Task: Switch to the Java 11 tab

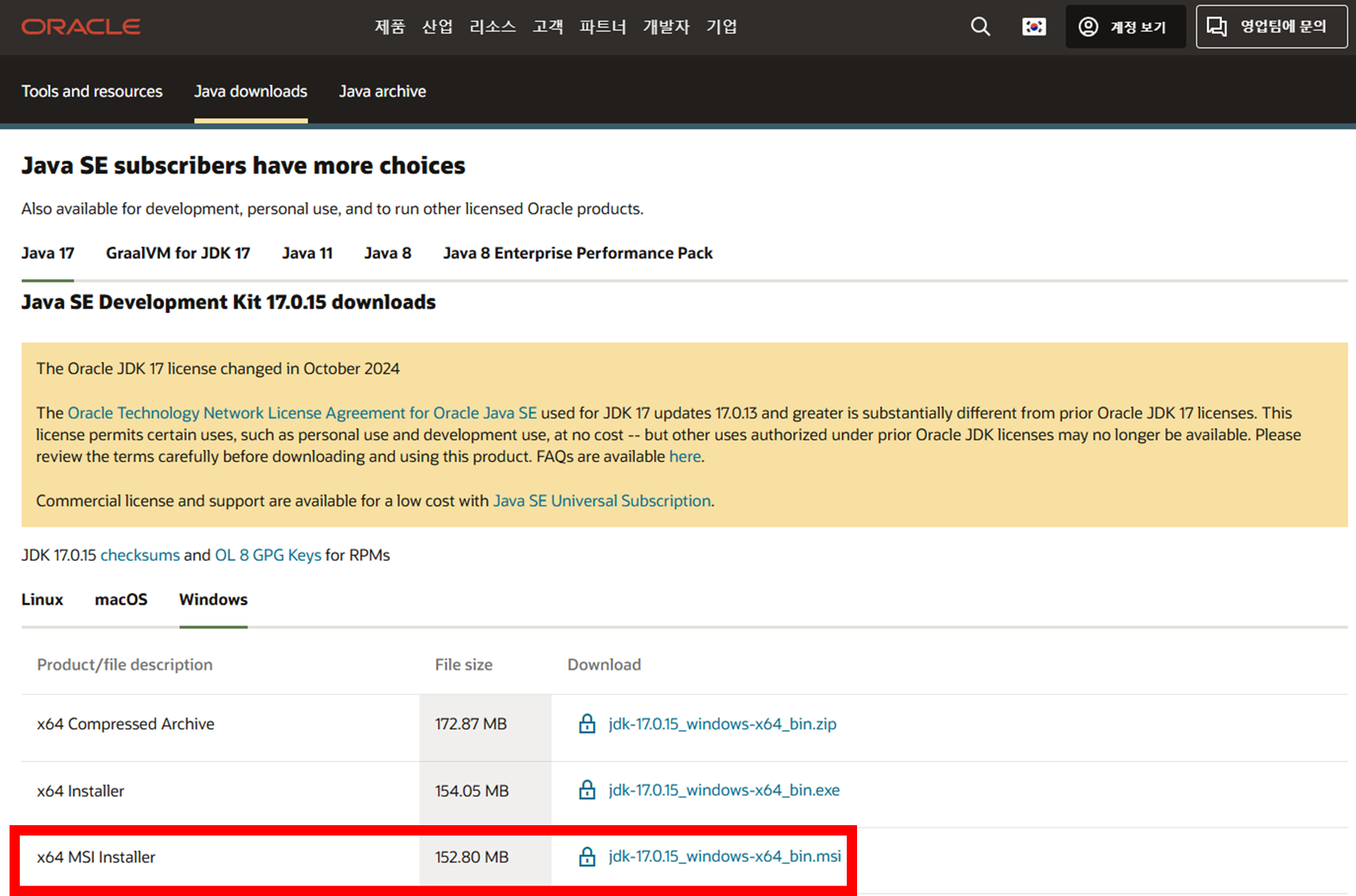Action: [307, 253]
